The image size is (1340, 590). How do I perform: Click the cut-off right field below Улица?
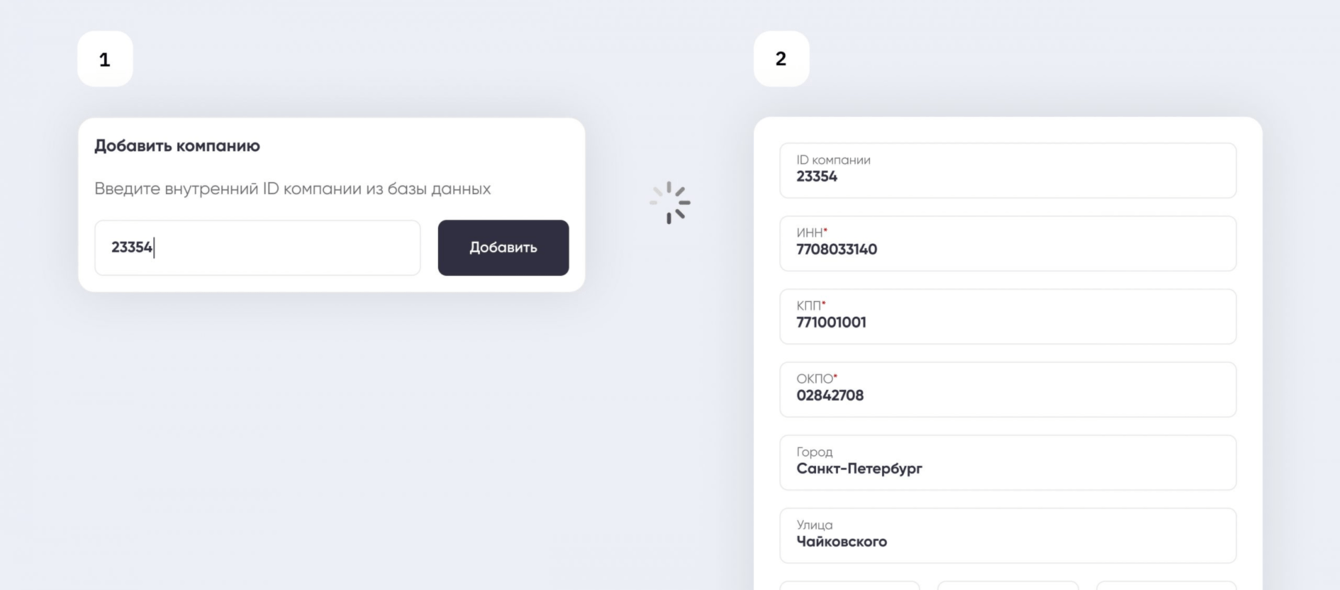click(1166, 585)
